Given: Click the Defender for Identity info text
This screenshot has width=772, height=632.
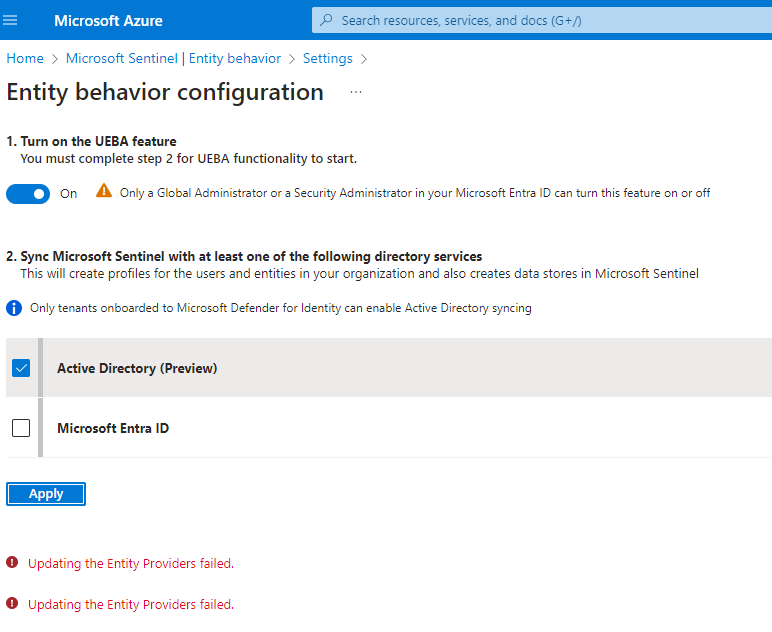Looking at the screenshot, I should (x=281, y=308).
